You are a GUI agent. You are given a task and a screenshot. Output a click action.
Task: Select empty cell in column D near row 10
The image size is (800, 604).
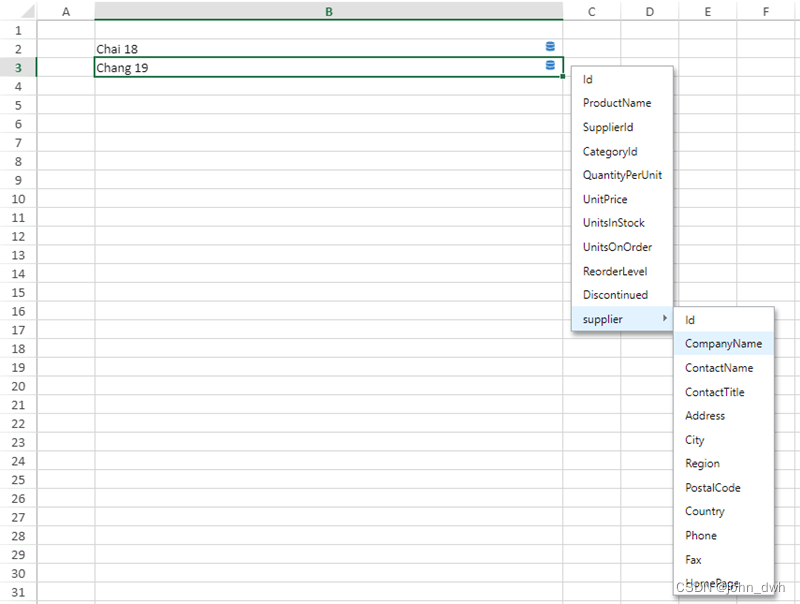click(x=649, y=199)
